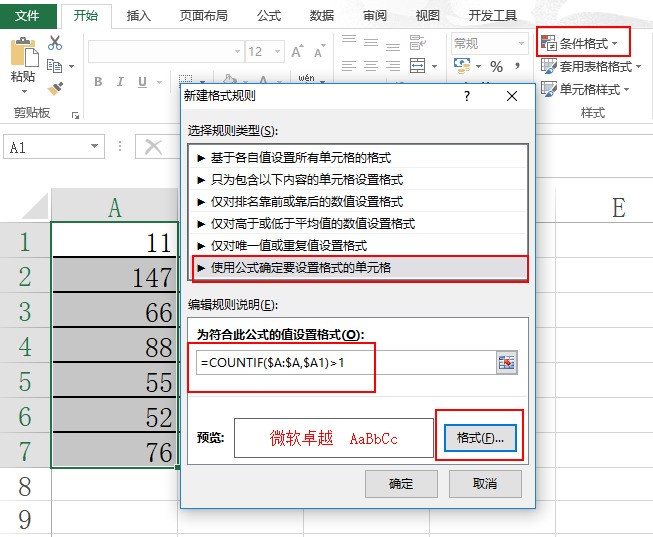Screen dimensions: 653x537
Task: Click the 取消 button
Action: tap(485, 483)
